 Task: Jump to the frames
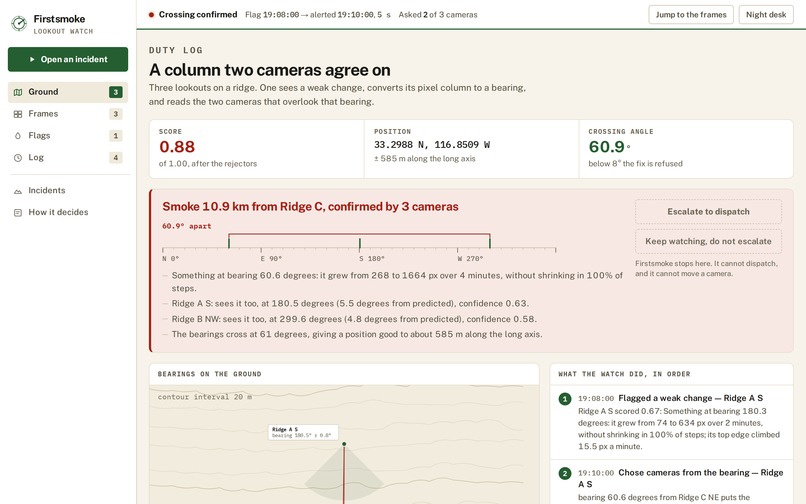point(691,14)
